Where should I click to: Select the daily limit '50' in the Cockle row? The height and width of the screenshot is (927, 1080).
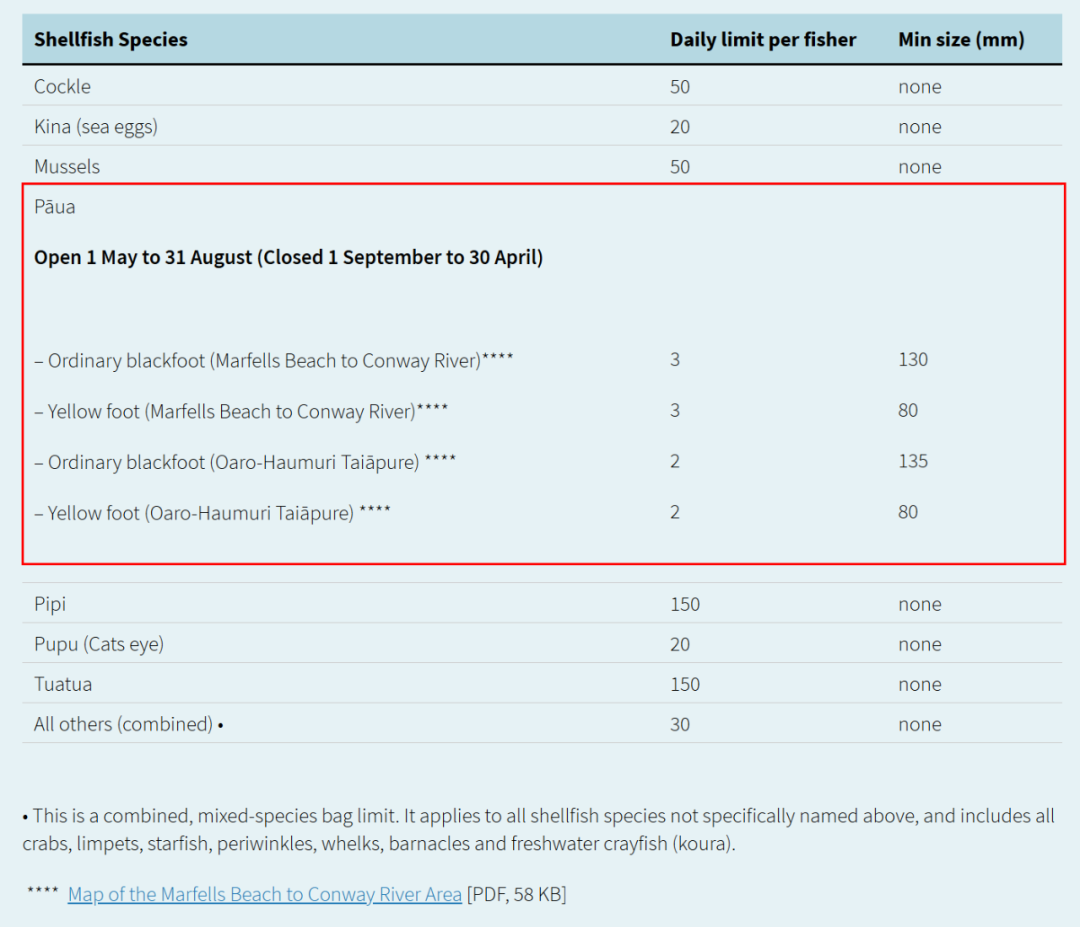coord(680,87)
